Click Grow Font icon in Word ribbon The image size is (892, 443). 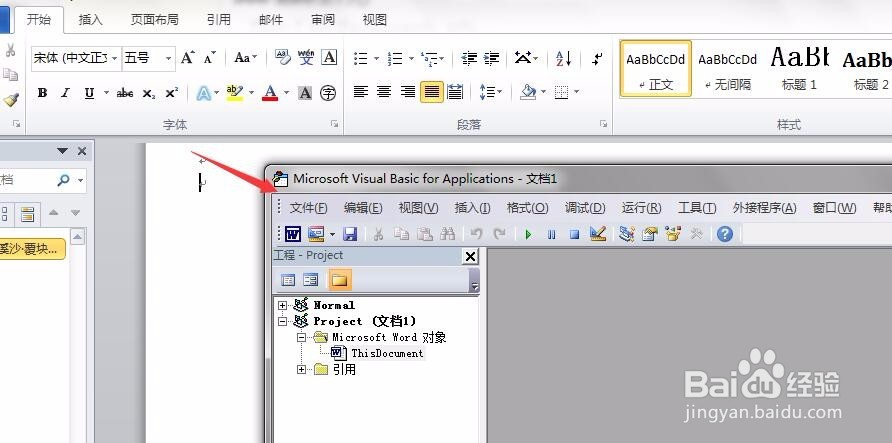[188, 57]
